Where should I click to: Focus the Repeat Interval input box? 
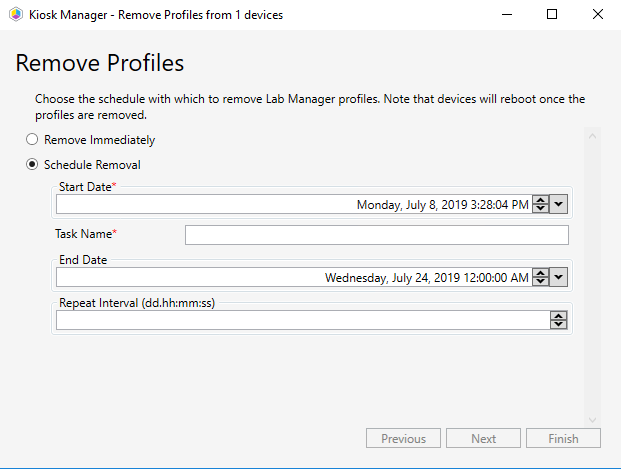click(x=302, y=320)
